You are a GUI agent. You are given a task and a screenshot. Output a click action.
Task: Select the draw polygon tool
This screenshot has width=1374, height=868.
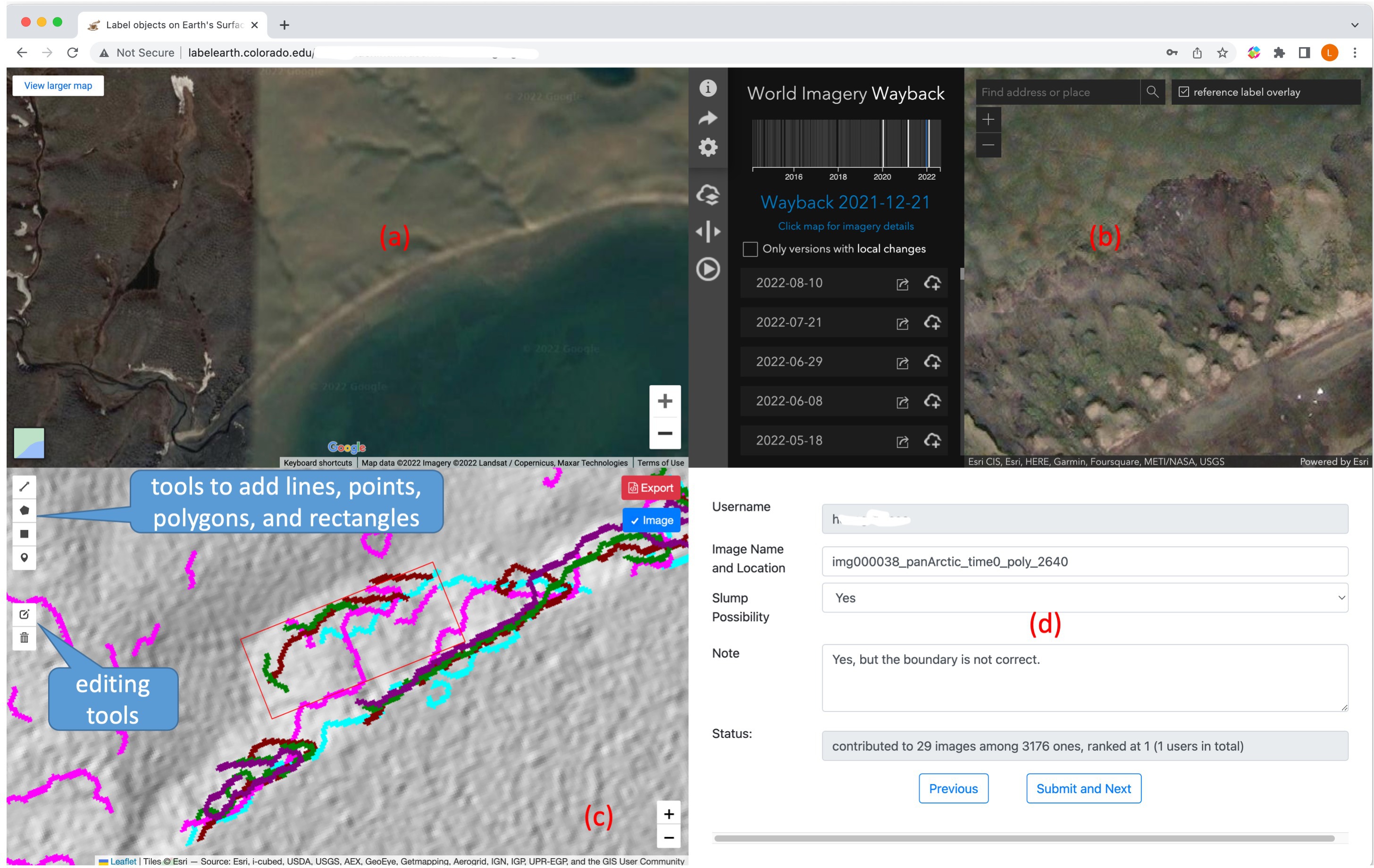(24, 510)
